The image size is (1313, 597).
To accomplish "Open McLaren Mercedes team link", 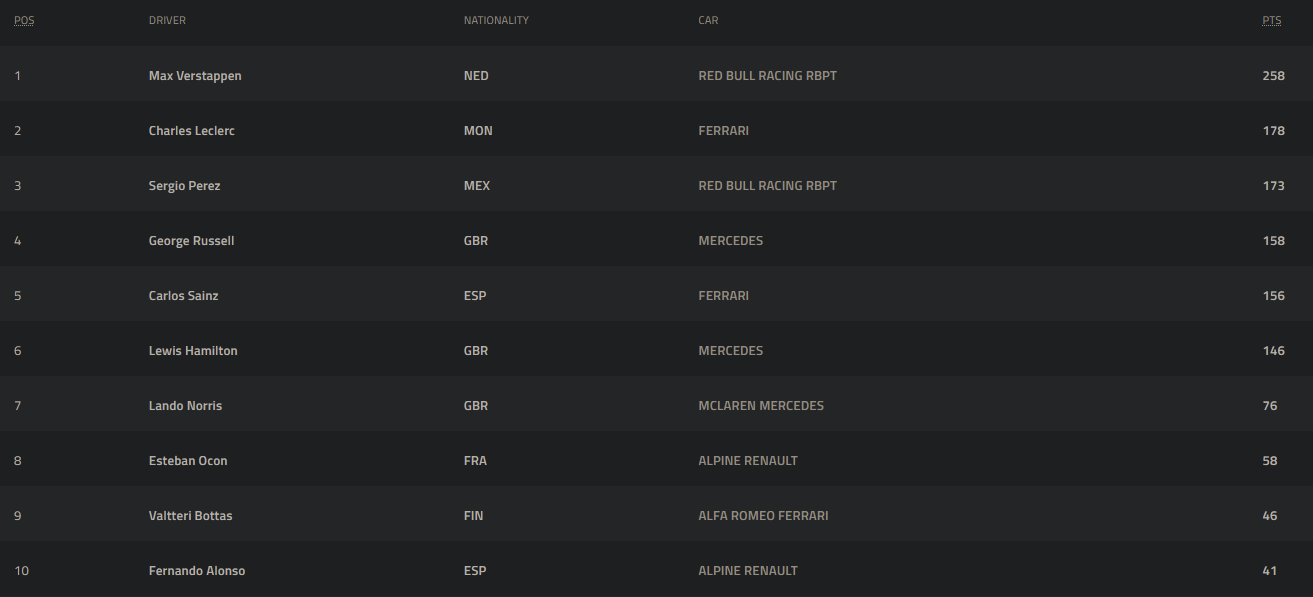I will pos(761,406).
